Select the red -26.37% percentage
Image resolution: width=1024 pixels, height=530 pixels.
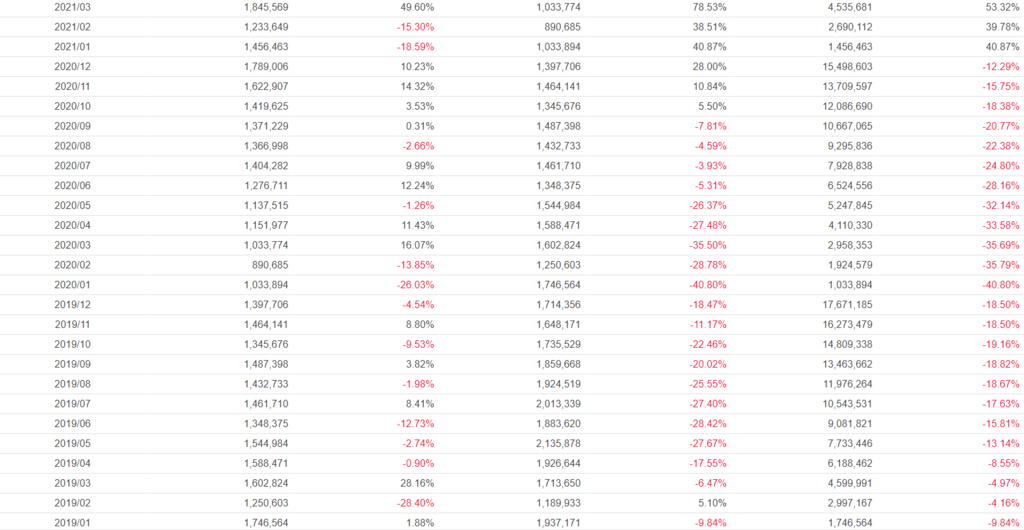[x=705, y=205]
